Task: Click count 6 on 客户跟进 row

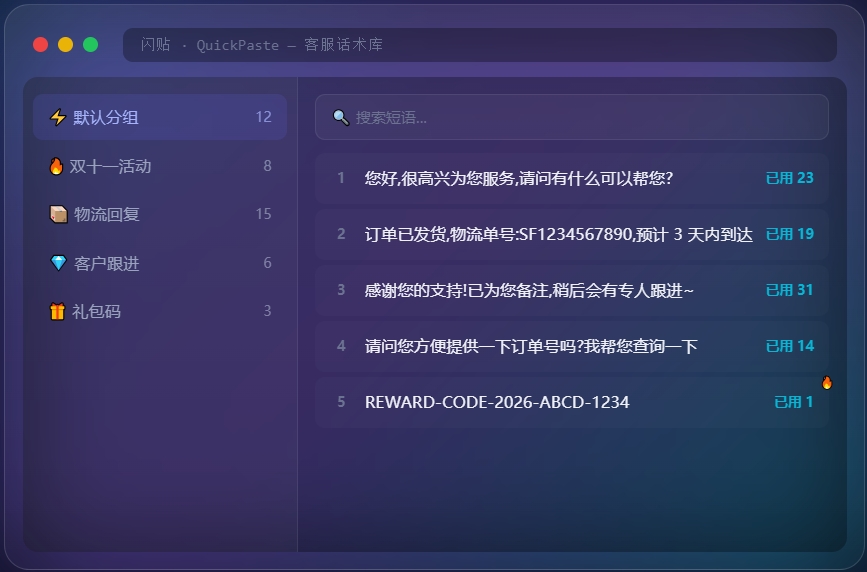Action: tap(268, 262)
